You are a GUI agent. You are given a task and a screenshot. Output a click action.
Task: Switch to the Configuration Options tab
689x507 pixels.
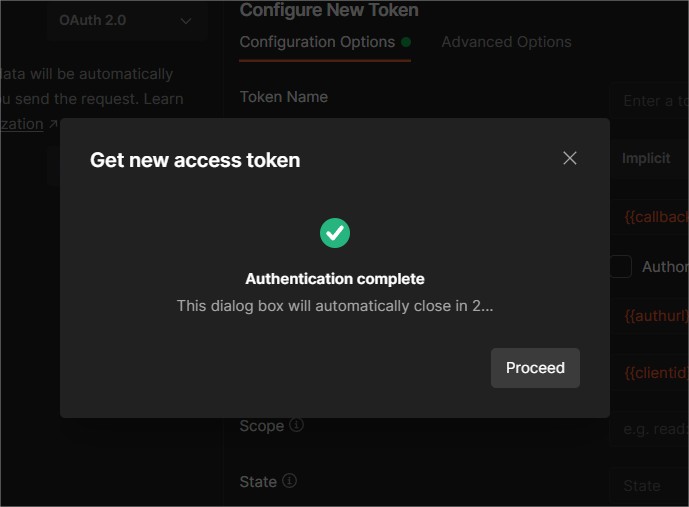click(317, 42)
